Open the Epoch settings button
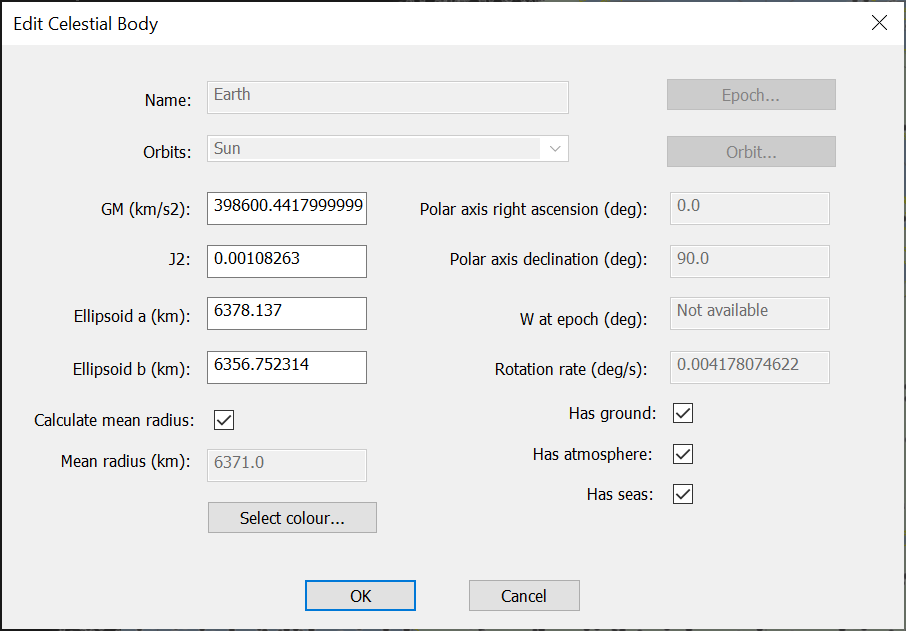 tap(751, 95)
